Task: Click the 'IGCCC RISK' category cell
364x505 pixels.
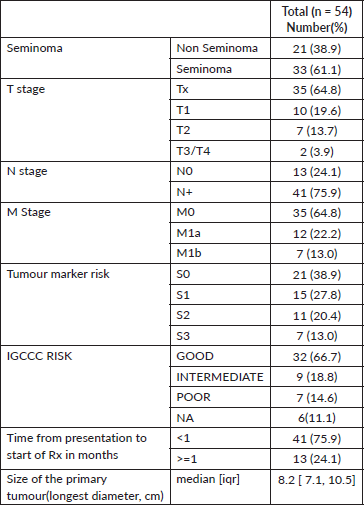Action: [85, 387]
